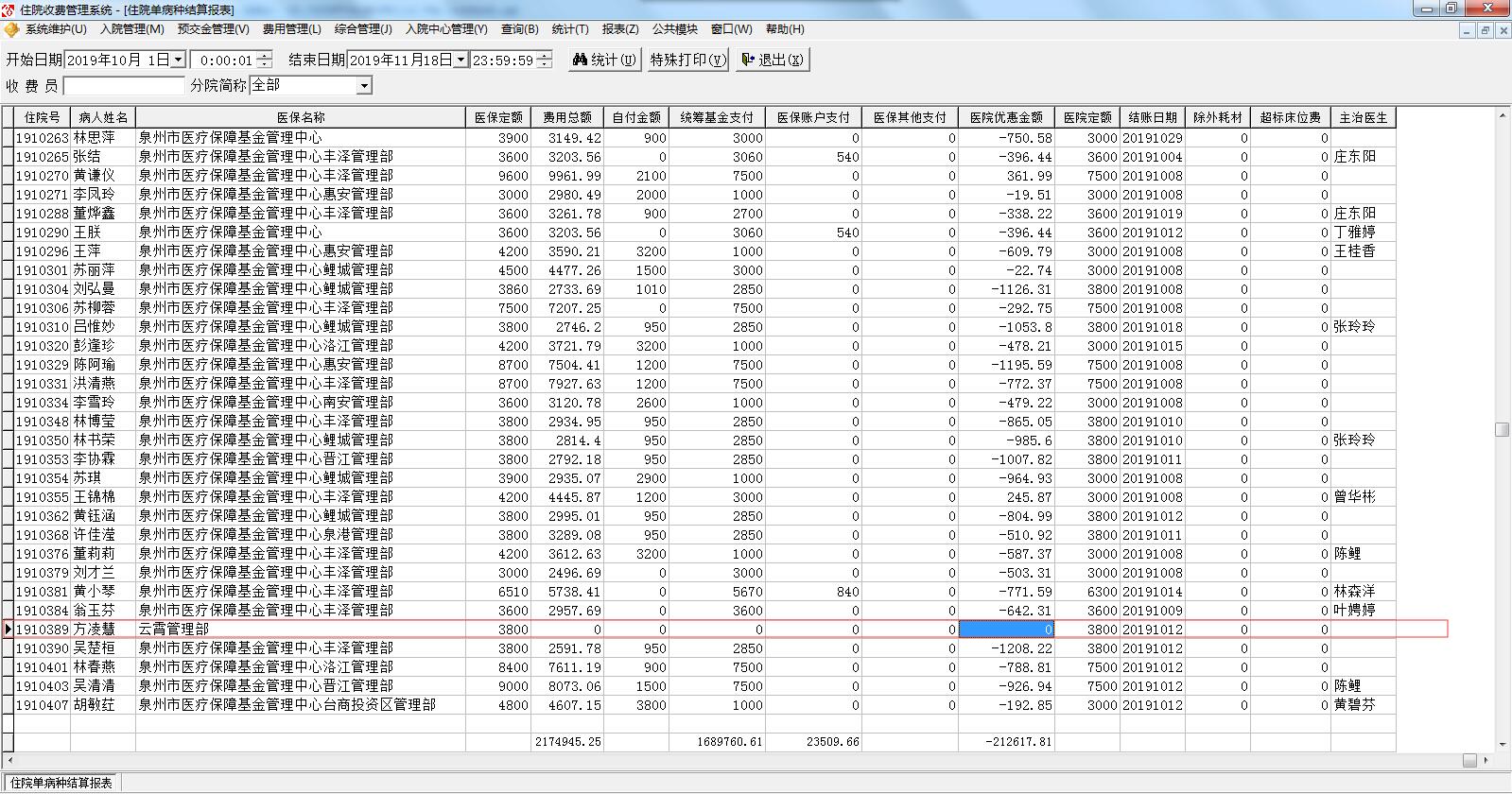Open the 帮助(H) menu

[x=784, y=29]
